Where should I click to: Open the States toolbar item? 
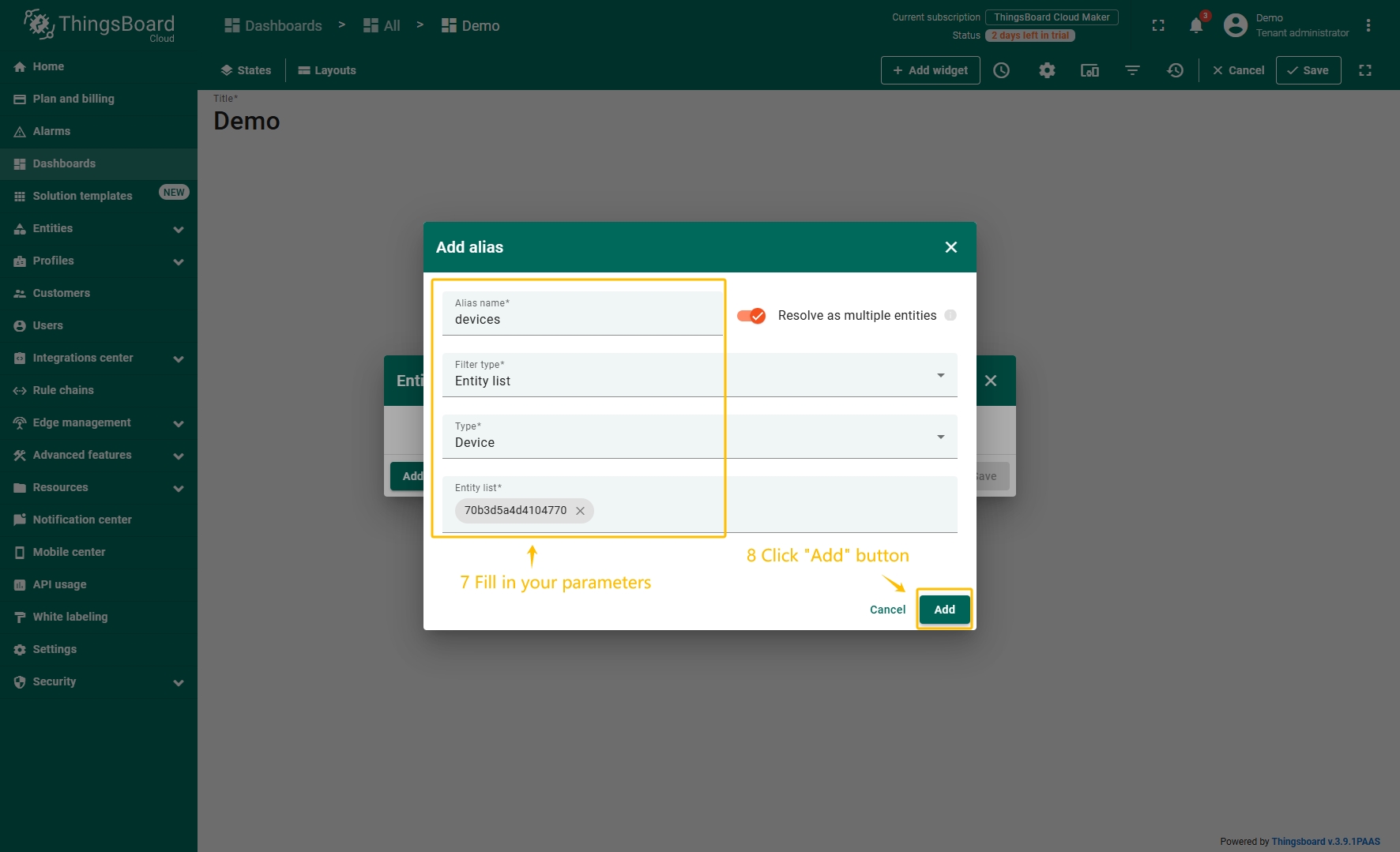click(x=246, y=70)
